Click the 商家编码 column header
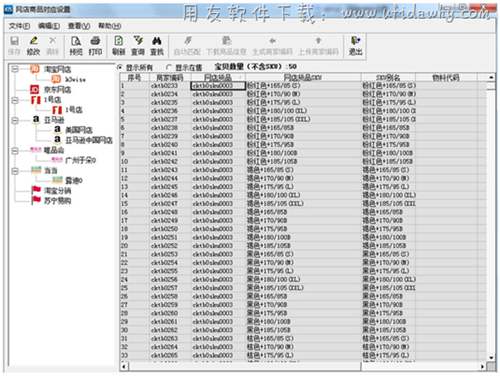The image size is (500, 378). coord(170,78)
